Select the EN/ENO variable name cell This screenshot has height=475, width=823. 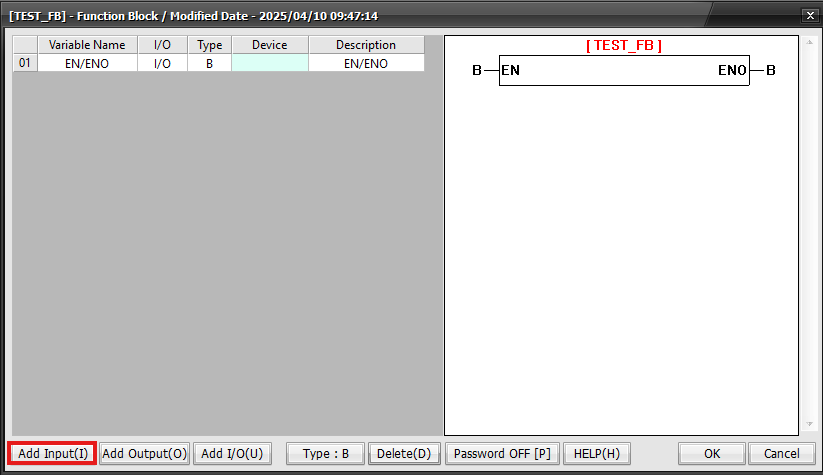(87, 63)
